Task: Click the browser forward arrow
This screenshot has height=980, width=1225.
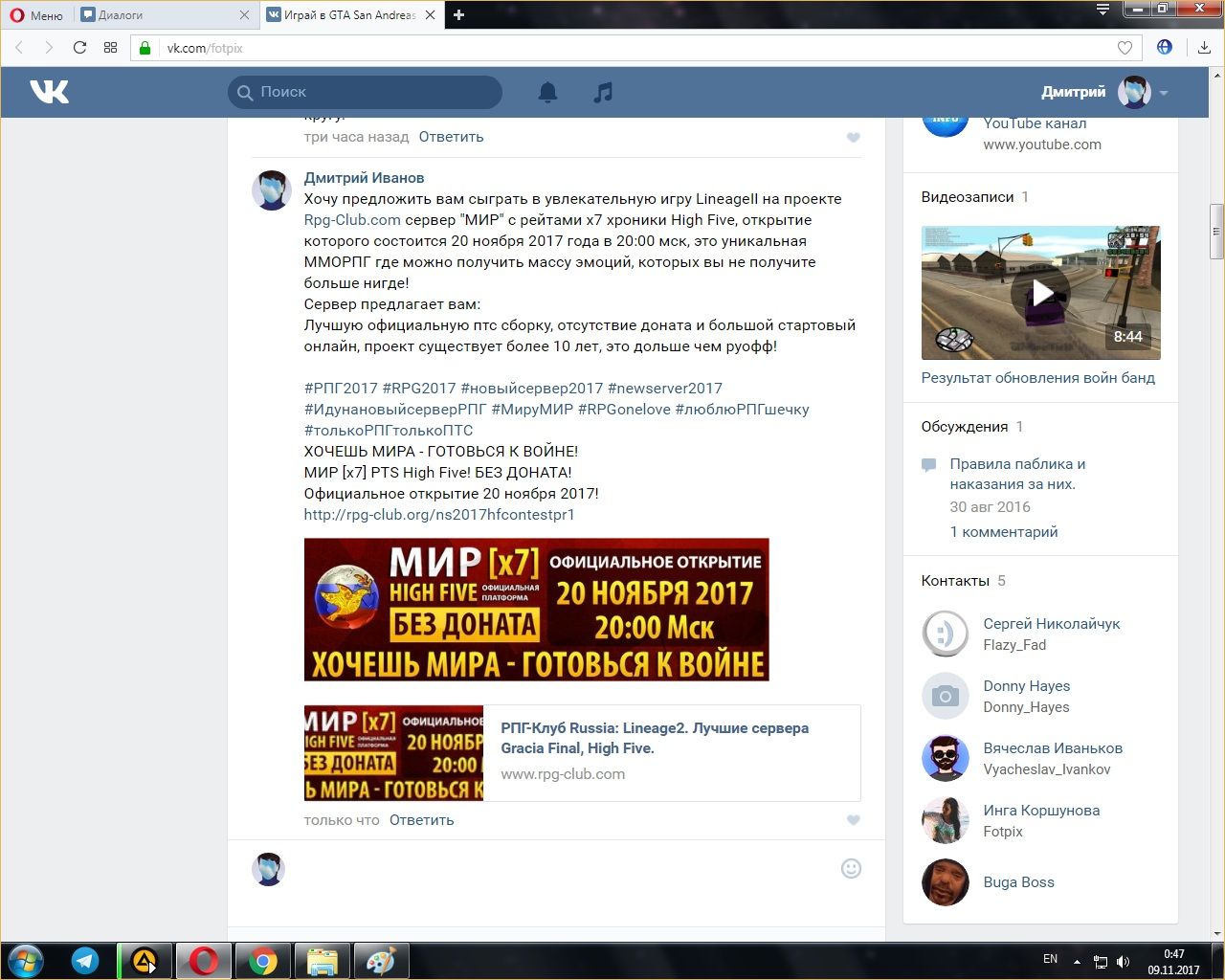Action: (49, 48)
